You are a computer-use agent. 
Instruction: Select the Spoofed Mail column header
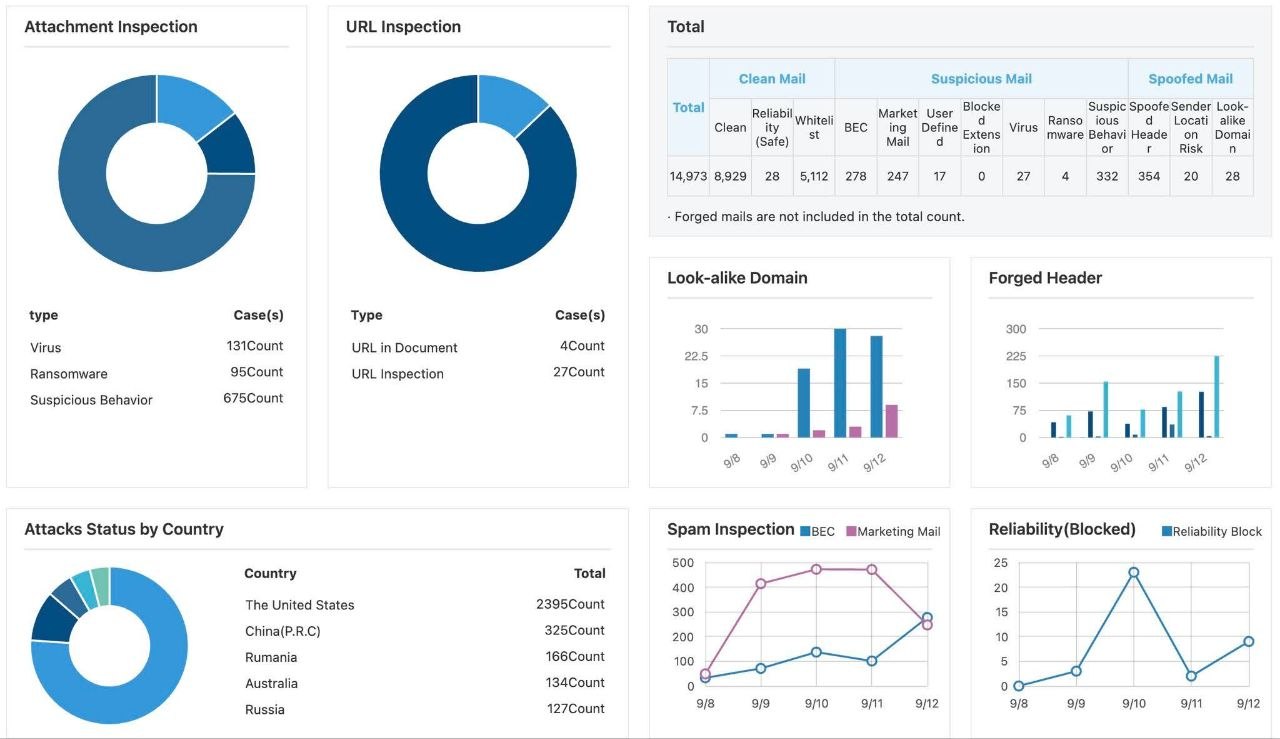(1190, 79)
